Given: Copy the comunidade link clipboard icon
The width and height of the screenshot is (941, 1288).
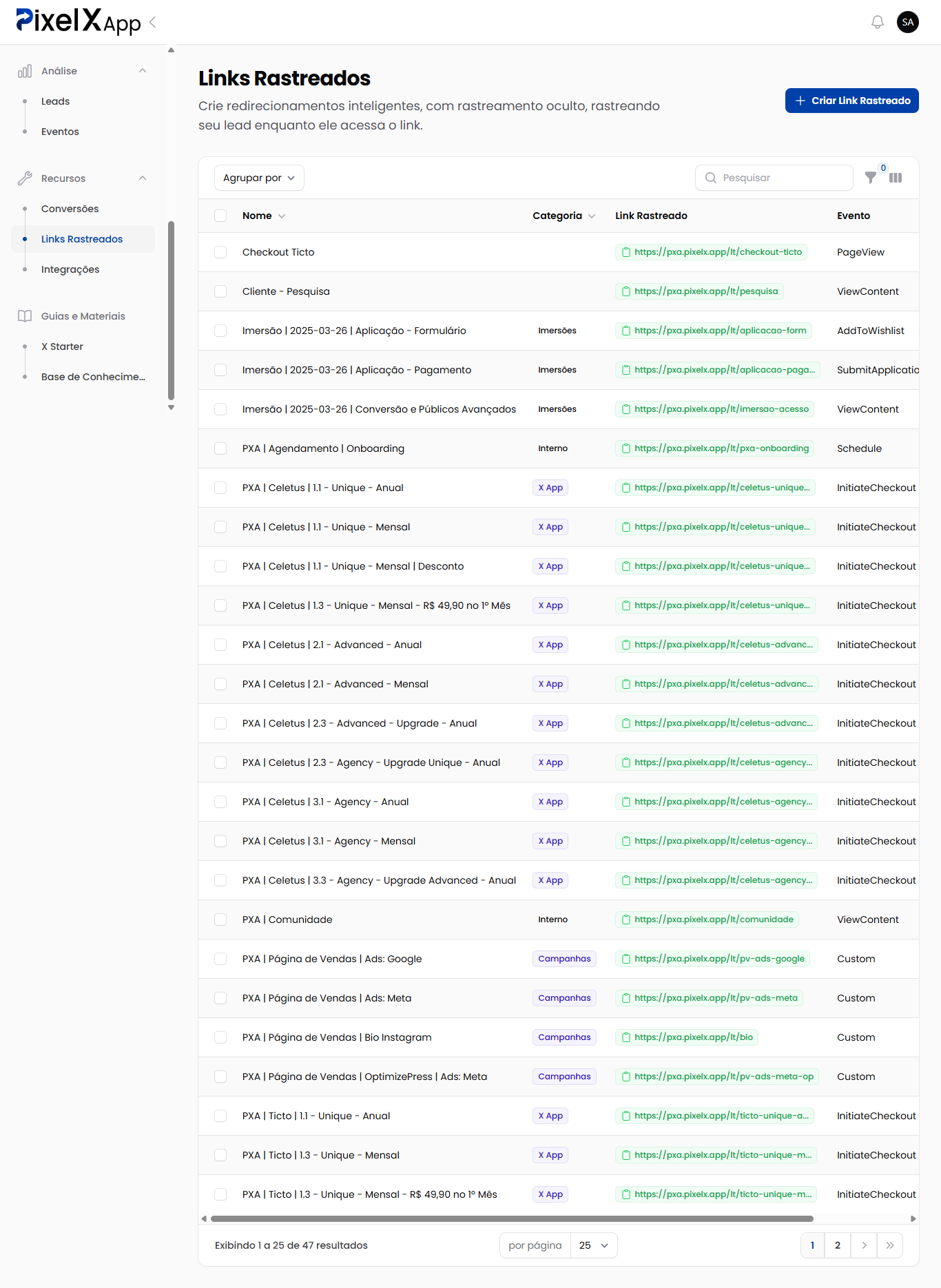Looking at the screenshot, I should click(626, 920).
